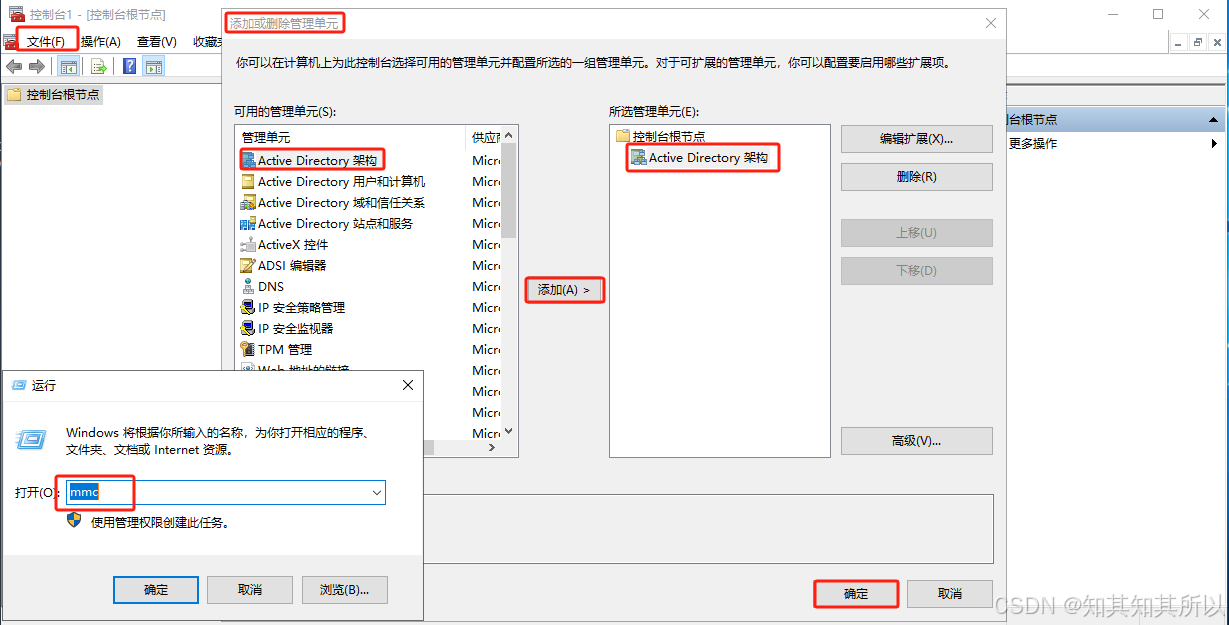Open the 操作(A) menu

100,41
